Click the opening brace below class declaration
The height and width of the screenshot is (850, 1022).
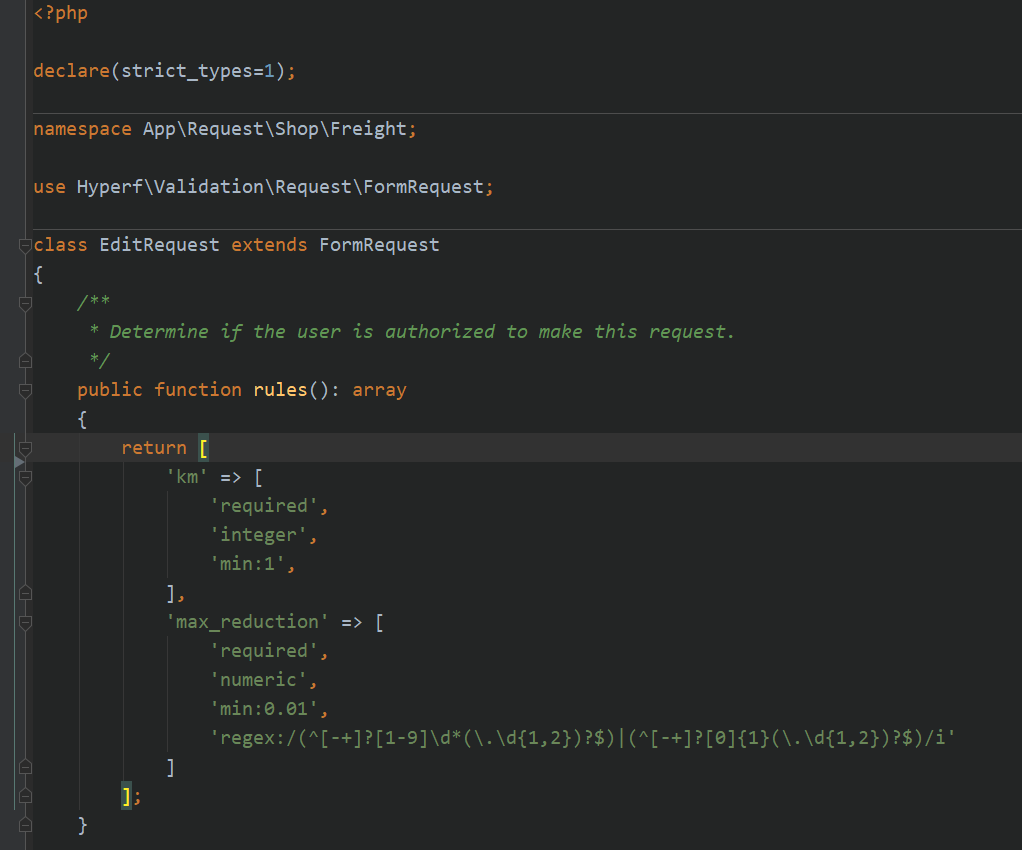[38, 274]
